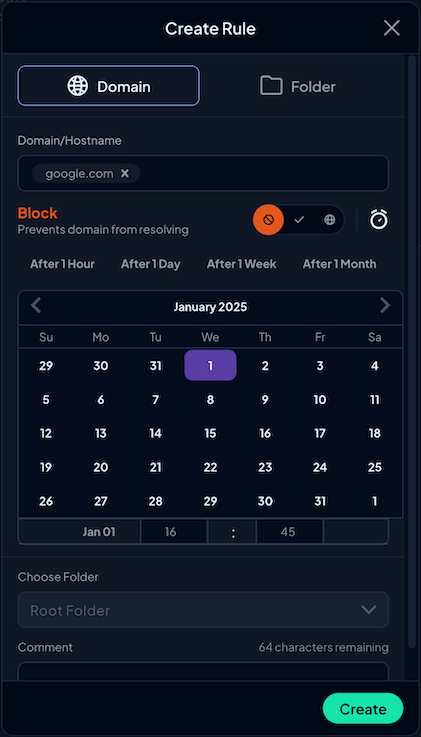The width and height of the screenshot is (421, 737).
Task: Choose the After 1 Week preset
Action: [242, 264]
